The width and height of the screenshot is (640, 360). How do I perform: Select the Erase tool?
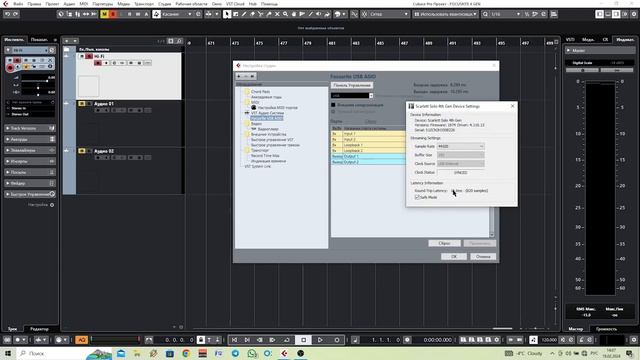pos(252,14)
